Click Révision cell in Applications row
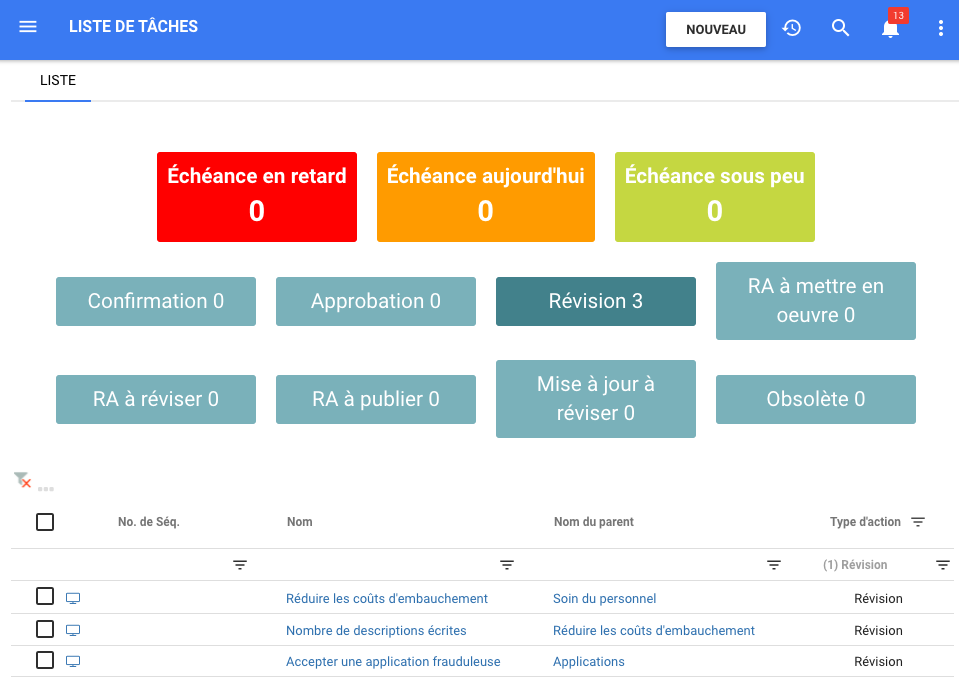The width and height of the screenshot is (959, 684). pos(878,661)
